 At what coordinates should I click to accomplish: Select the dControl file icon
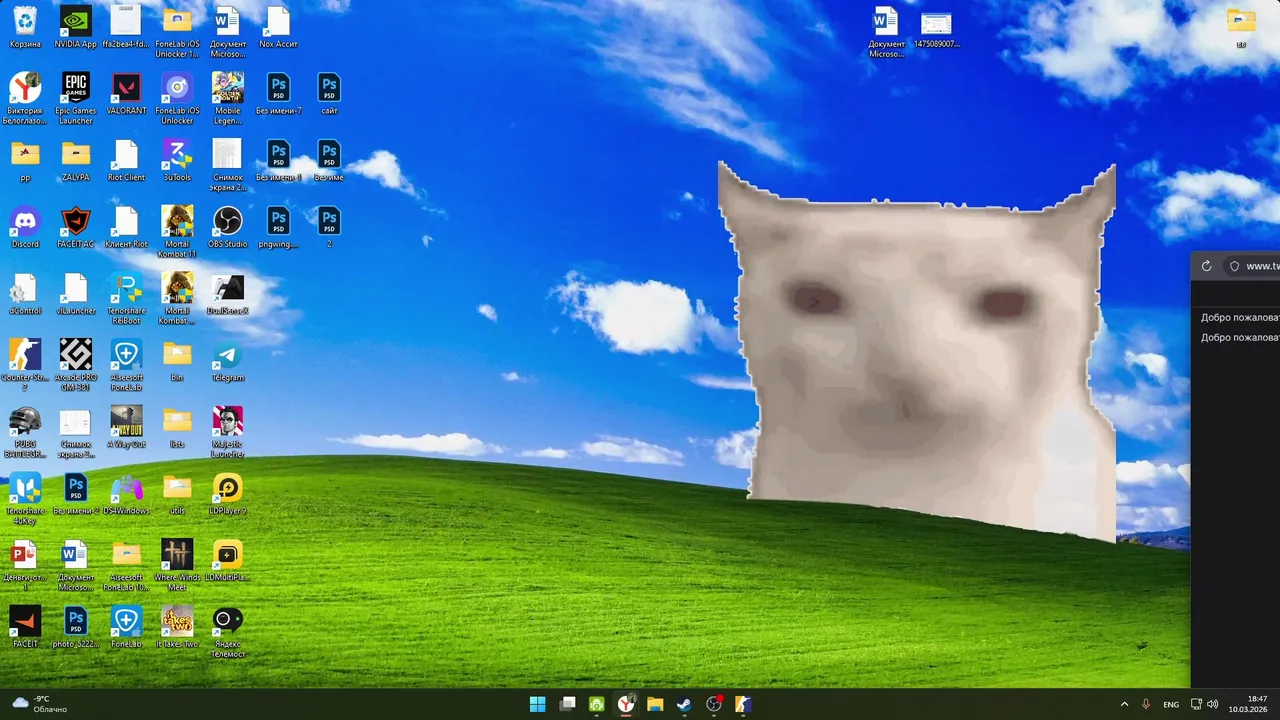(25, 294)
